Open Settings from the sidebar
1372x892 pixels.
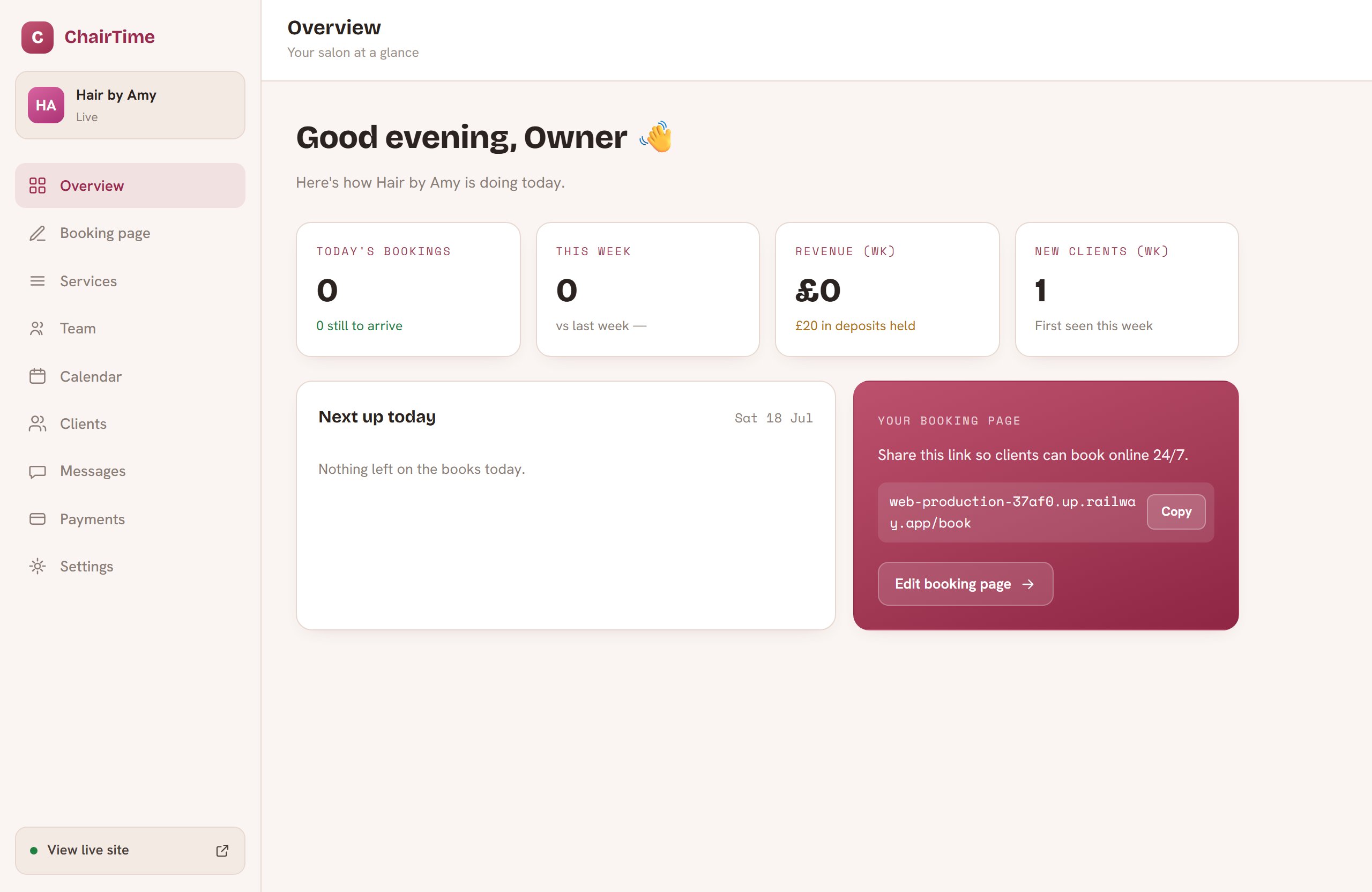130,566
